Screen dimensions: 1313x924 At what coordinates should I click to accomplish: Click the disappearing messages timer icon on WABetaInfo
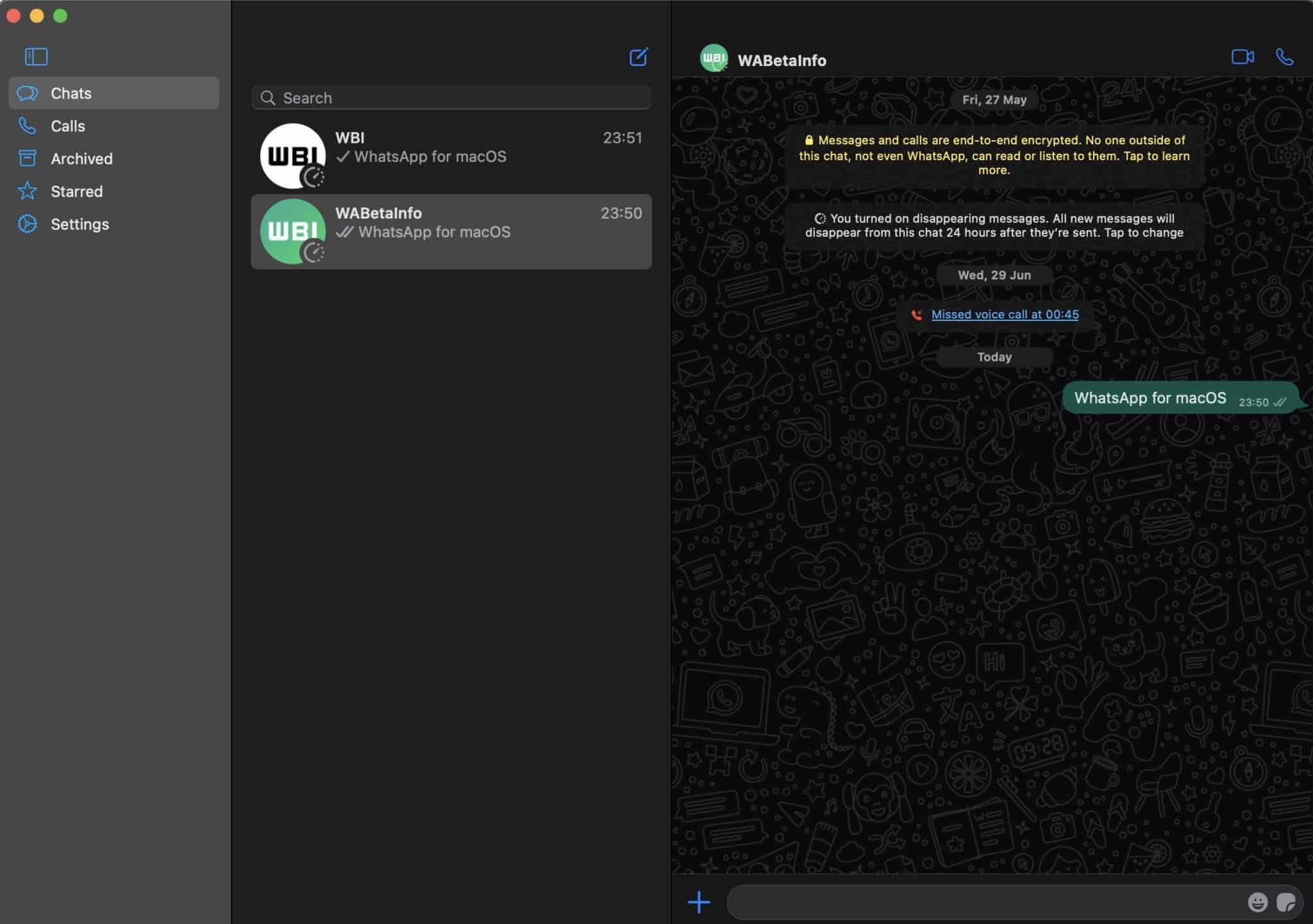point(314,251)
